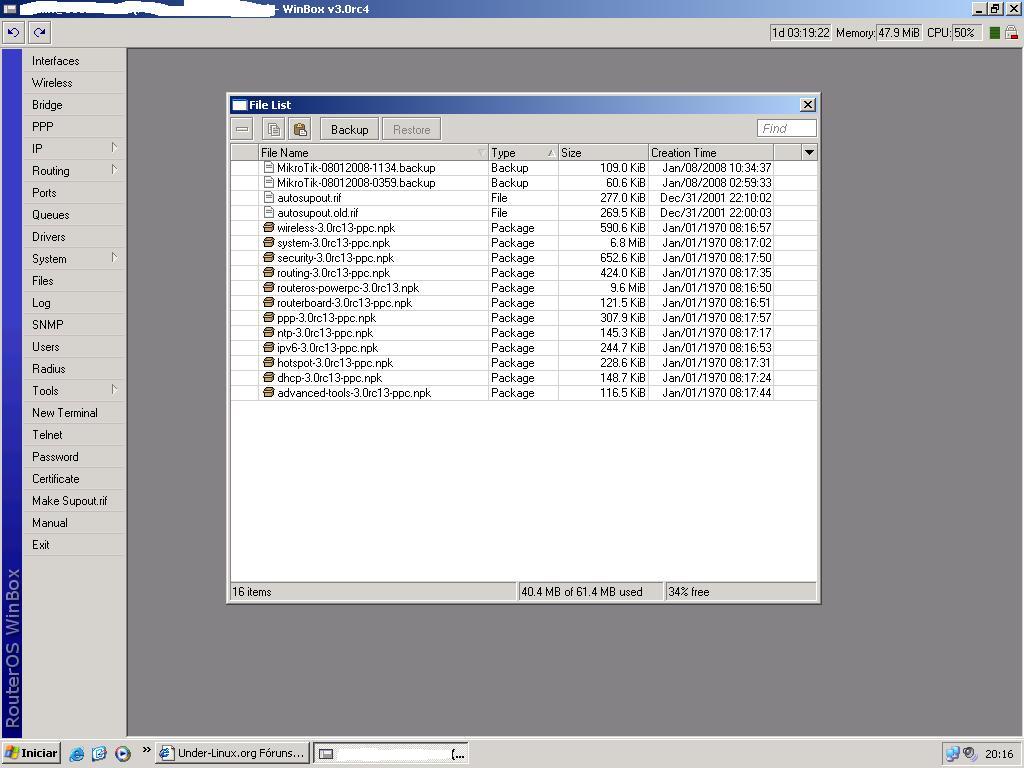Sort by File Name column header
This screenshot has width=1024, height=768.
pos(373,152)
